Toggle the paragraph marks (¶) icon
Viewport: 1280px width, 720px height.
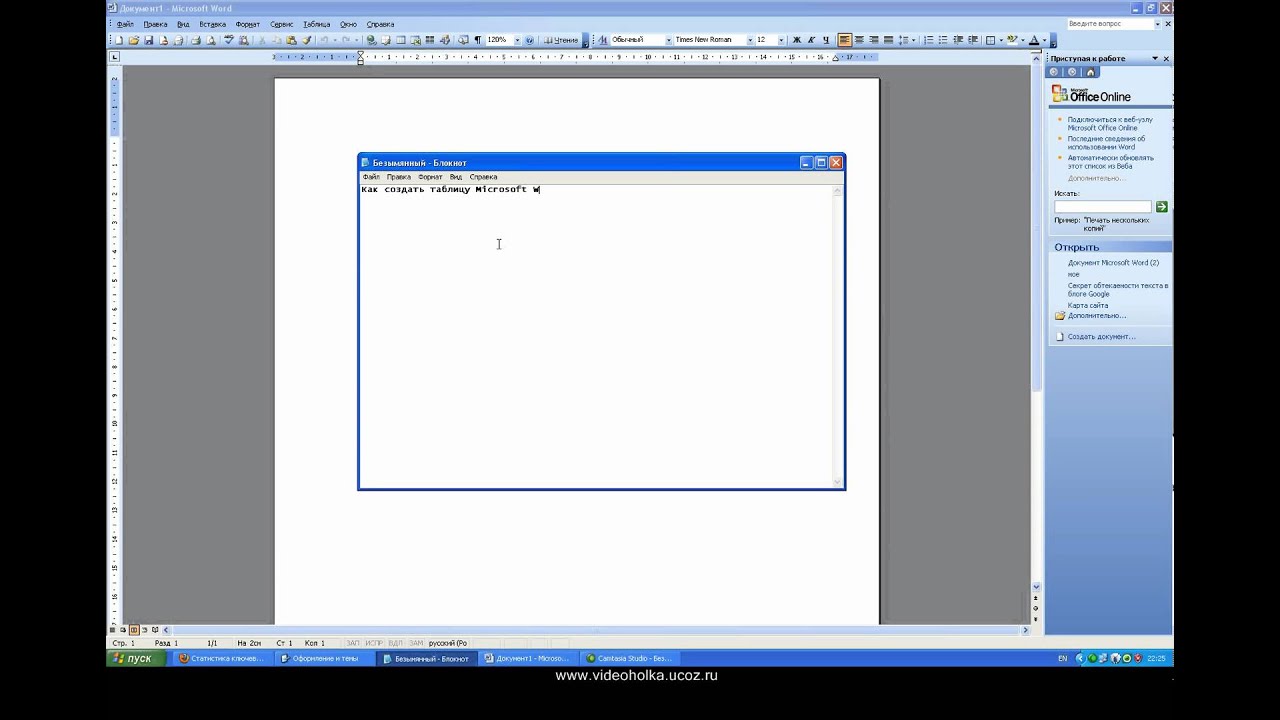[477, 40]
